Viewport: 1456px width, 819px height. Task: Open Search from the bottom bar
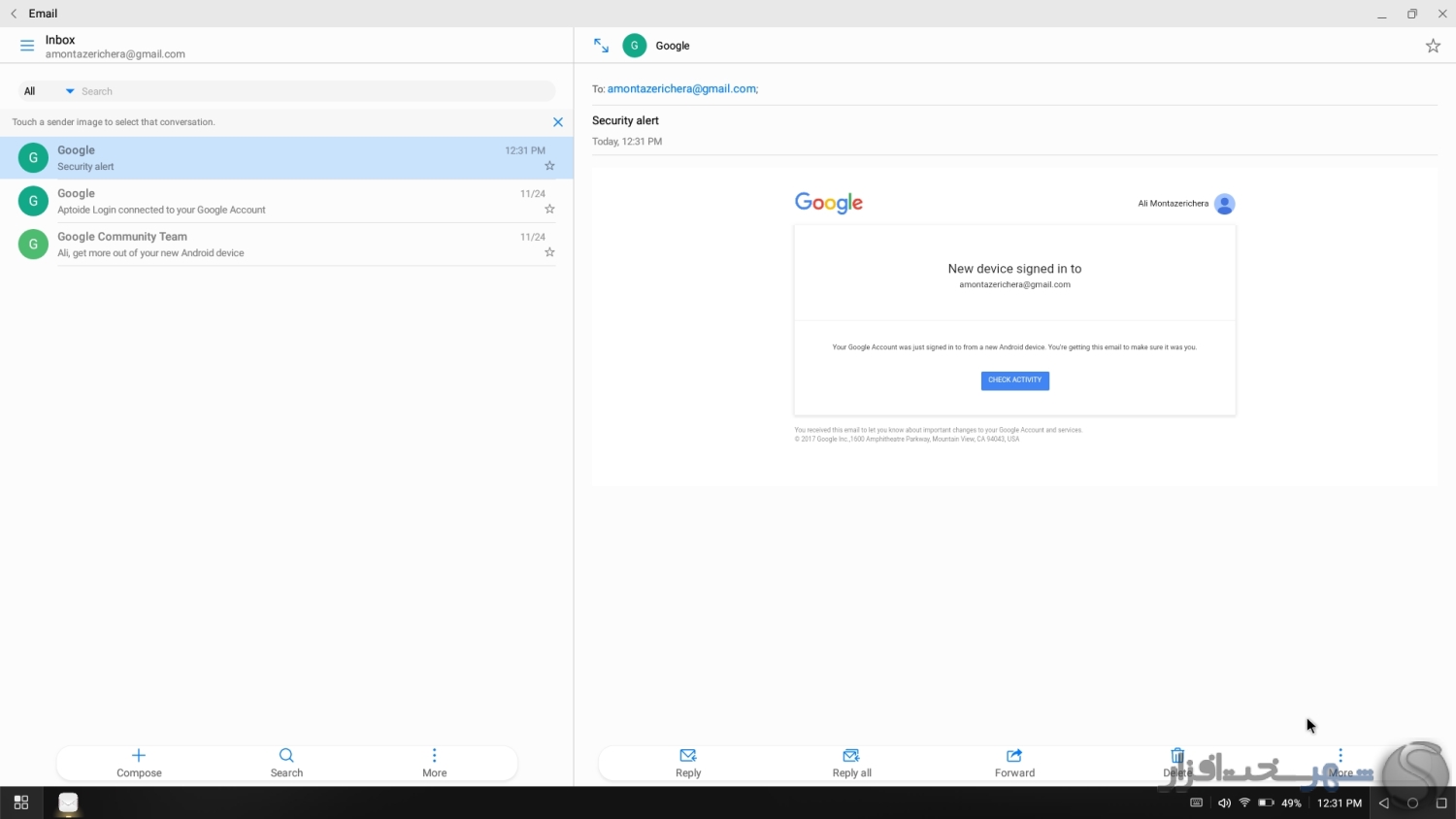286,763
